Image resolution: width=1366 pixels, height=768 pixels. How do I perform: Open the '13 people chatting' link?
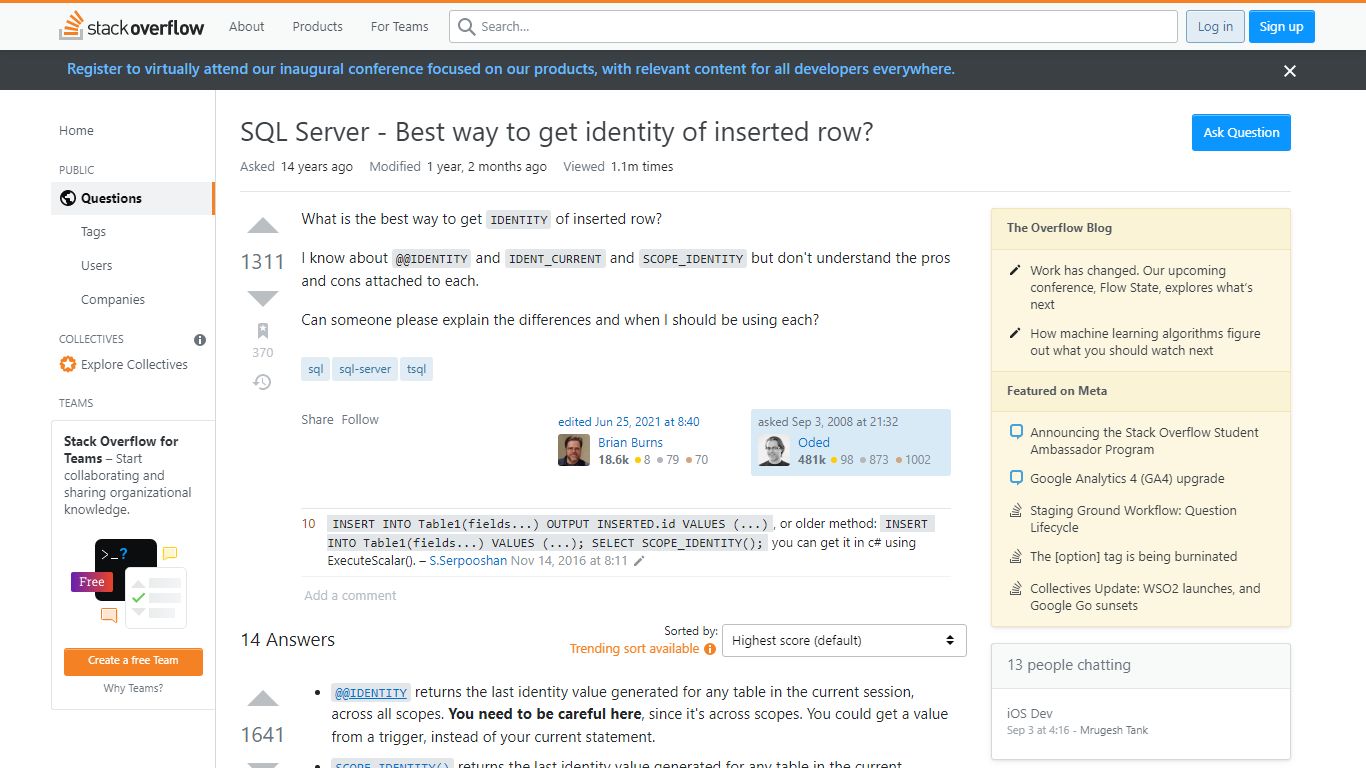pos(1068,665)
